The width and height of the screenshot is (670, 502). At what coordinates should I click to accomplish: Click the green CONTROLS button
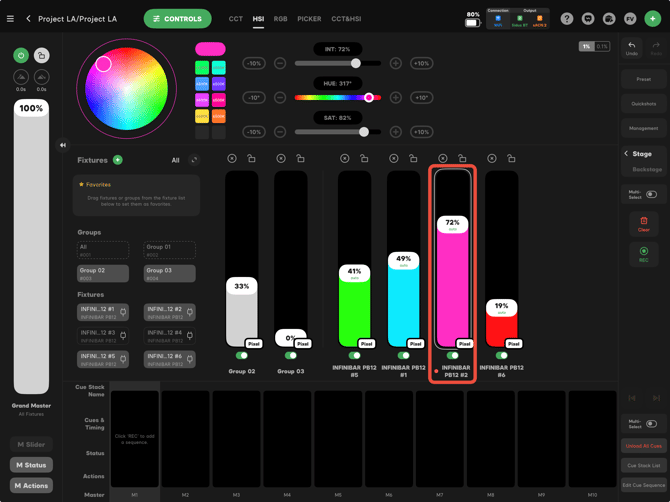click(x=177, y=19)
